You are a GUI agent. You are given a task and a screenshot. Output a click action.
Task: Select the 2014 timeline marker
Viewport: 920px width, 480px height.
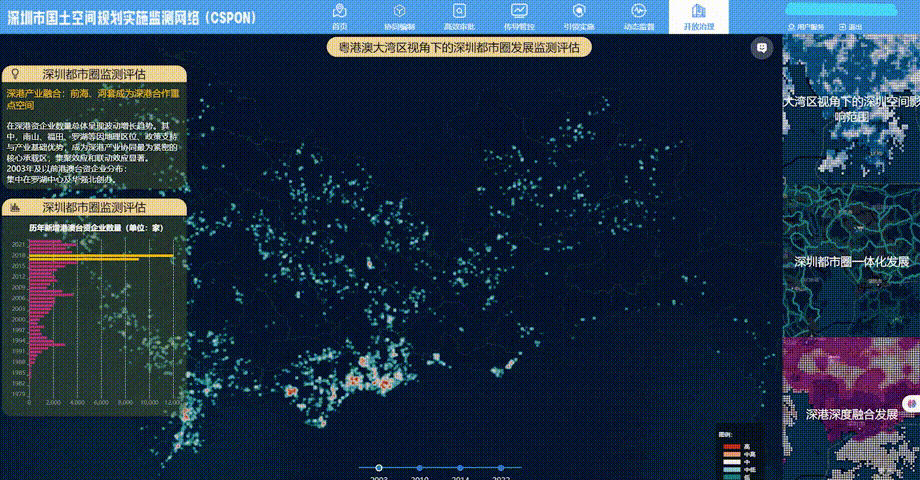(x=460, y=468)
